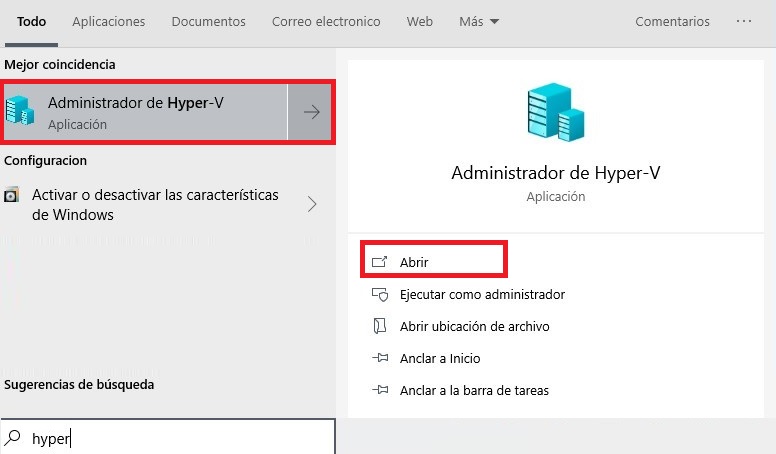This screenshot has height=454, width=776.
Task: Select Administrador de Hyper-V best match result
Action: tap(146, 112)
